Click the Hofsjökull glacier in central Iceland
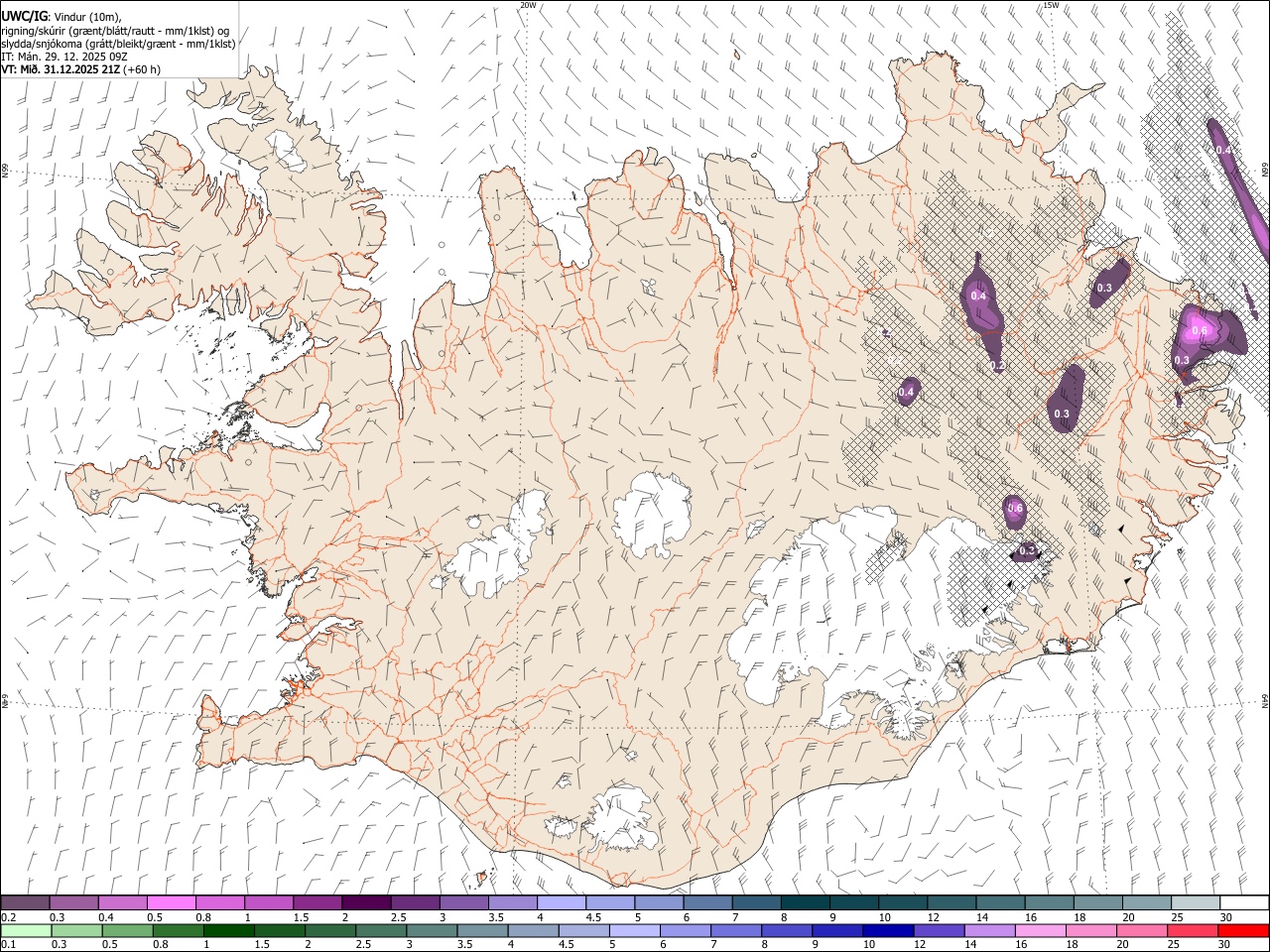This screenshot has width=1270, height=952. [x=652, y=514]
